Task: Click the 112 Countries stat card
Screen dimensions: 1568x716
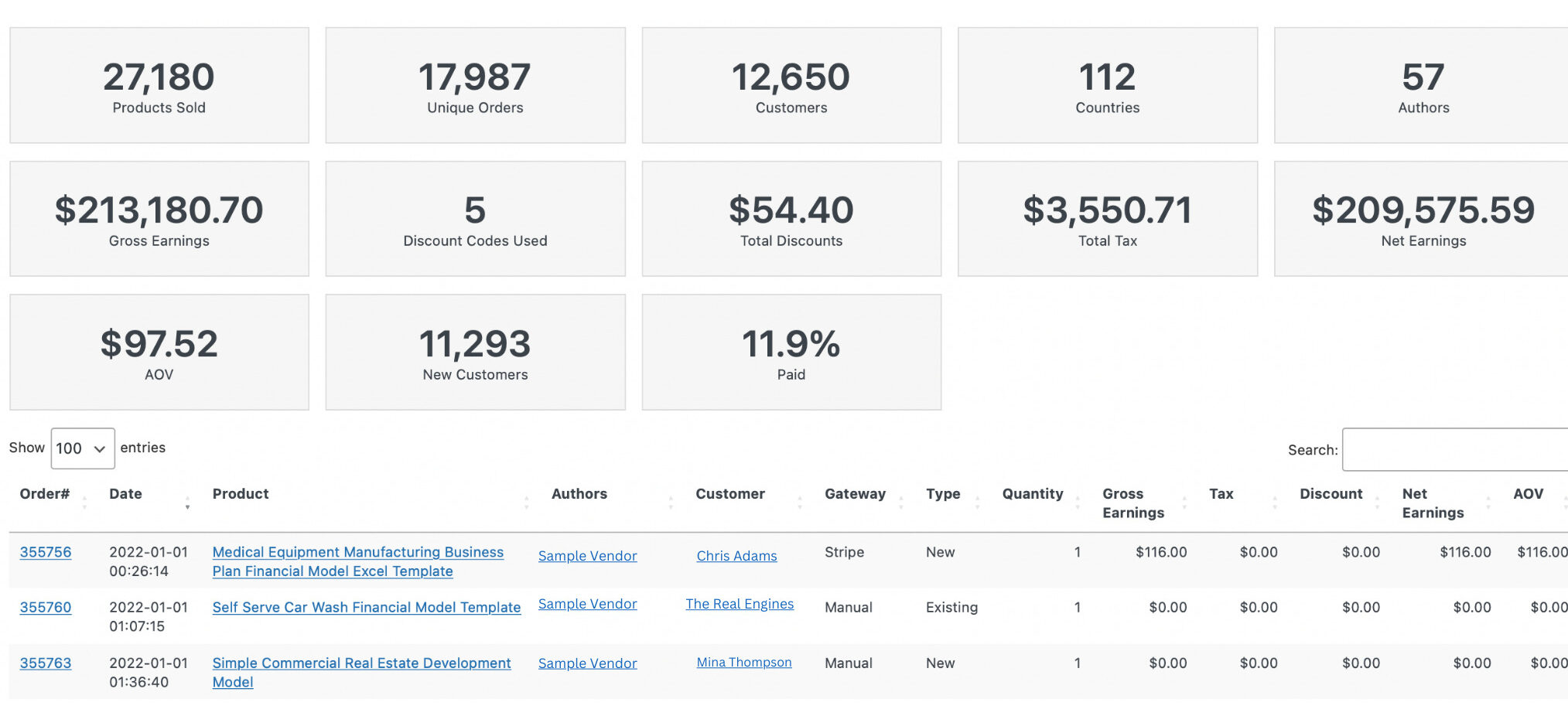Action: tap(1108, 86)
